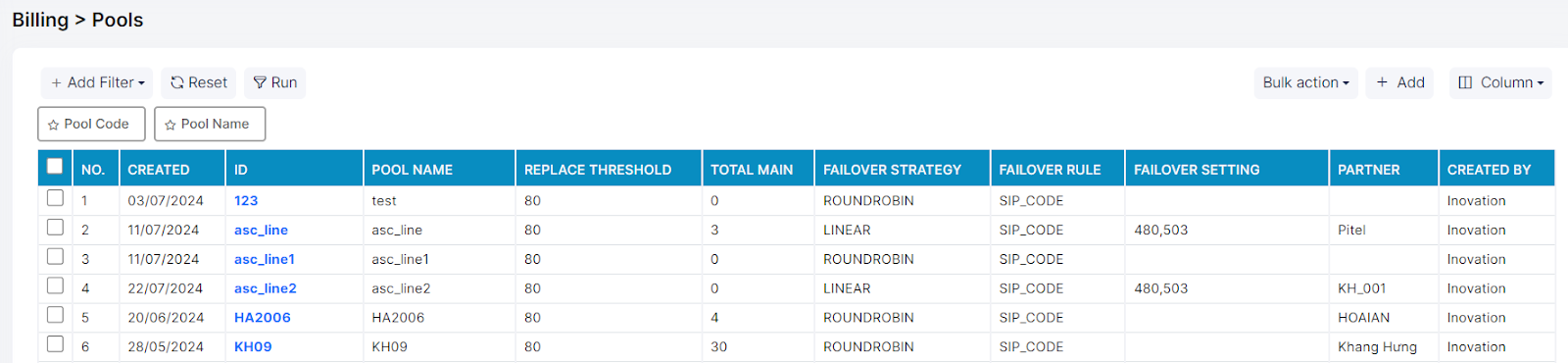Expand the Column dropdown arrow
The width and height of the screenshot is (1568, 363).
[x=1541, y=83]
